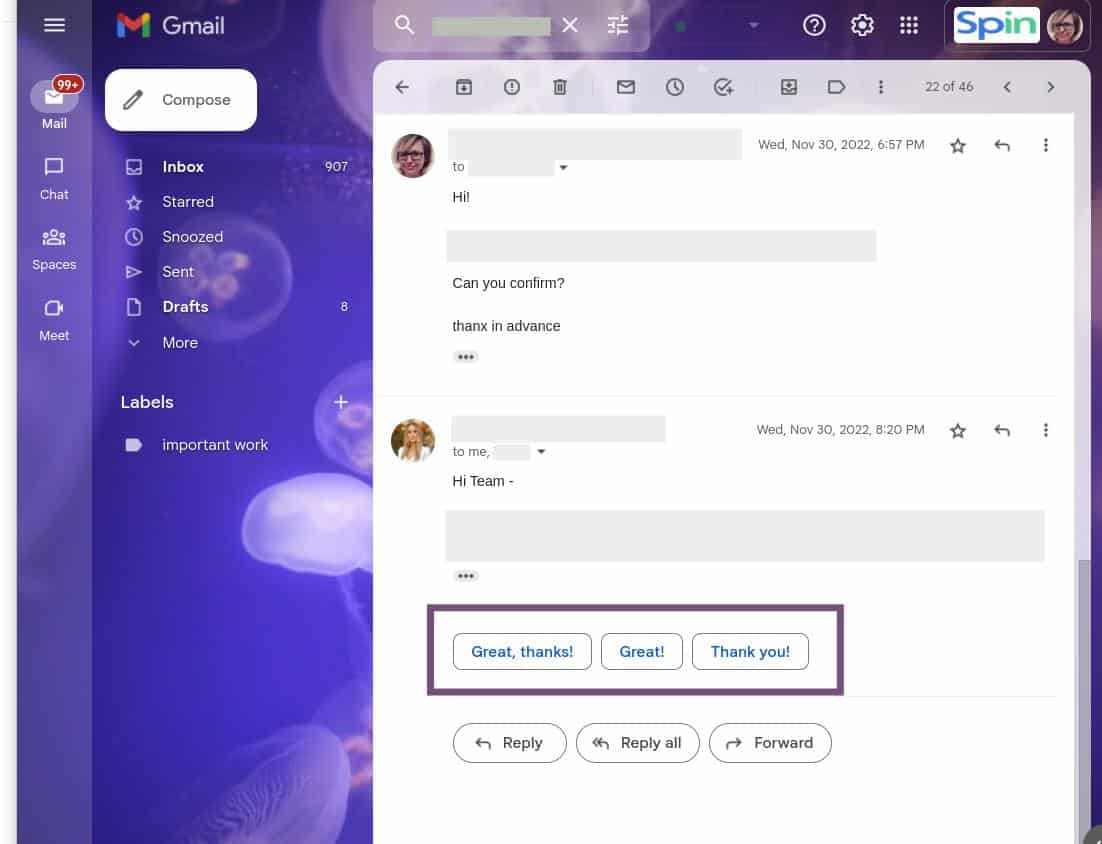Open Gmail settings
Viewport: 1102px width, 844px height.
pyautogui.click(x=861, y=25)
